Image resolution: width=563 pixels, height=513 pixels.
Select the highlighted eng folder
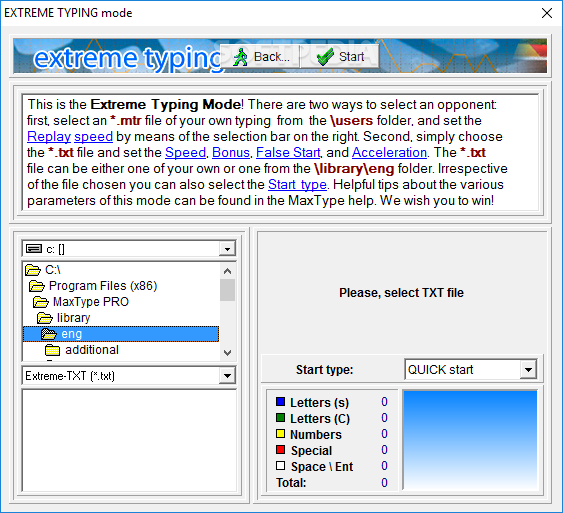coord(121,334)
